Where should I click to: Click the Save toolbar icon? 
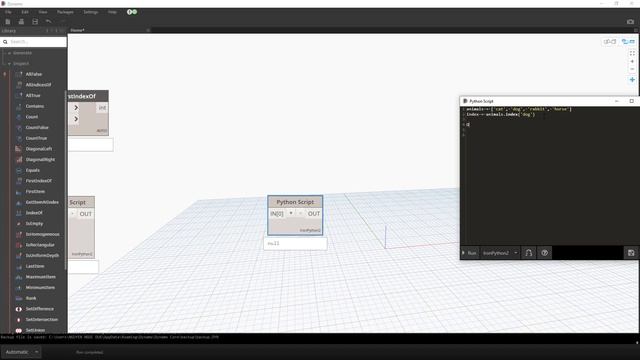(35, 22)
